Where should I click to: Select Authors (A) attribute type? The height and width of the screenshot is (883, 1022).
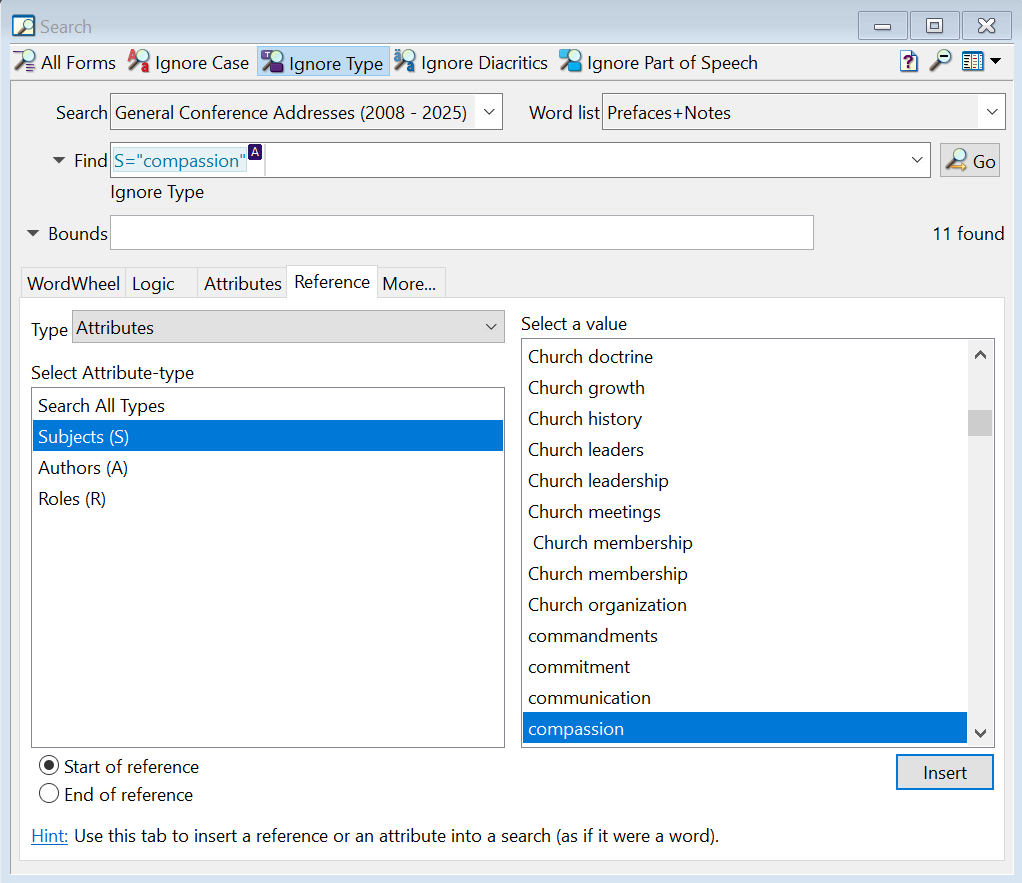(x=83, y=467)
